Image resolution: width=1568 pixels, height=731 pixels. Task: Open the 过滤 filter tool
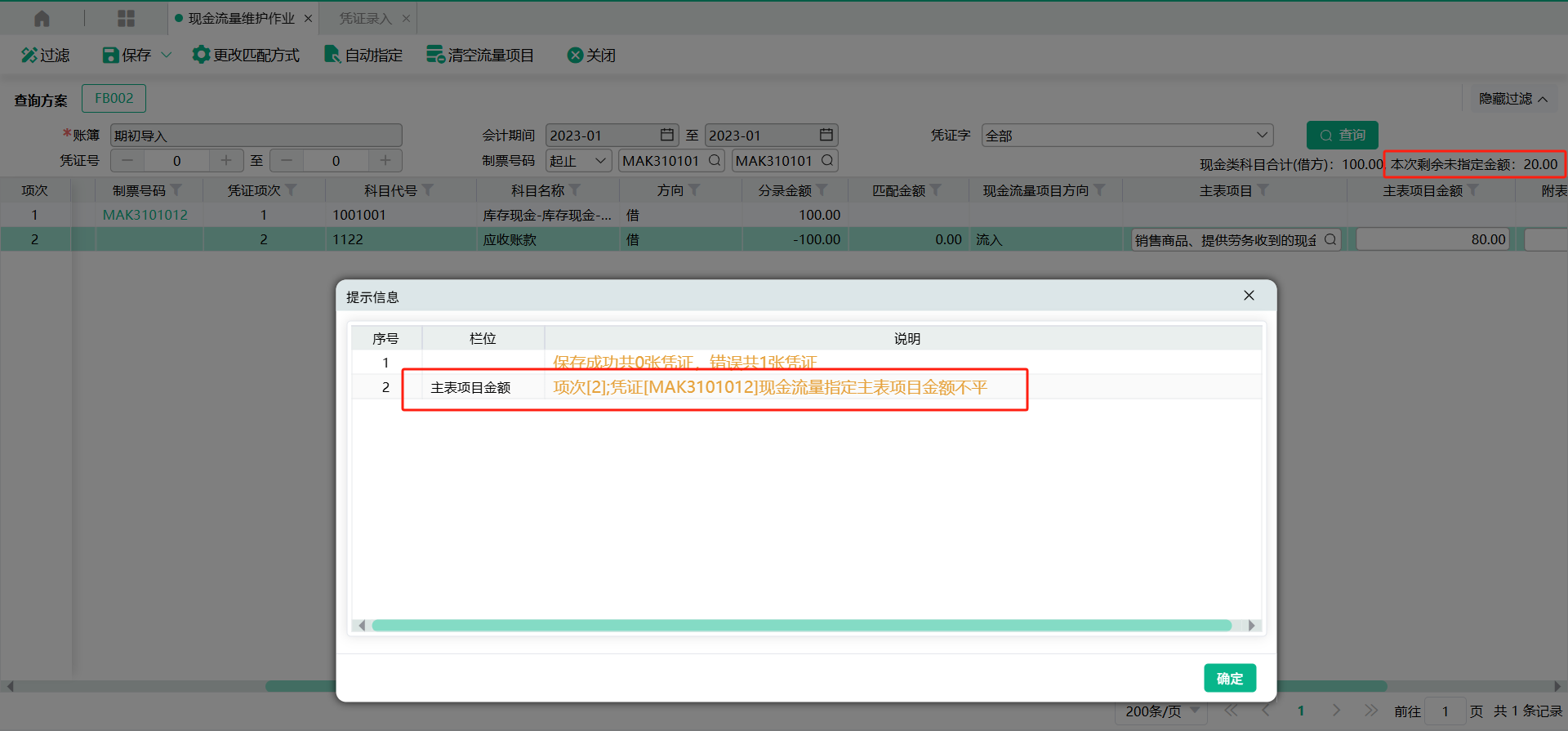(x=45, y=55)
